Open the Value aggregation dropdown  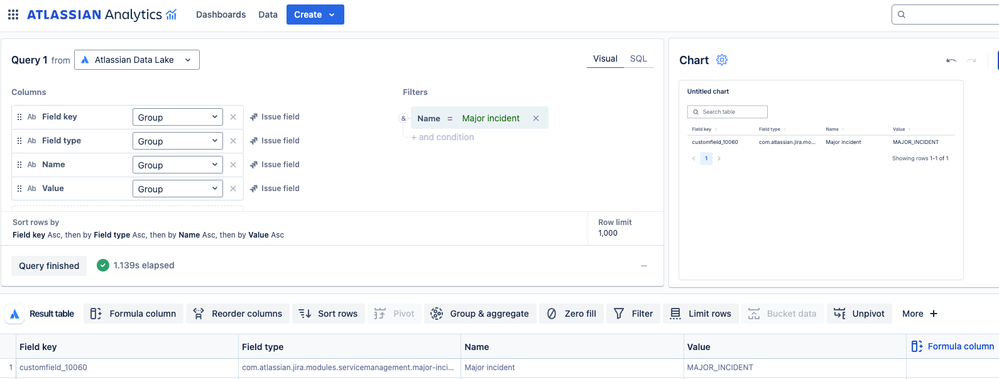pyautogui.click(x=178, y=189)
